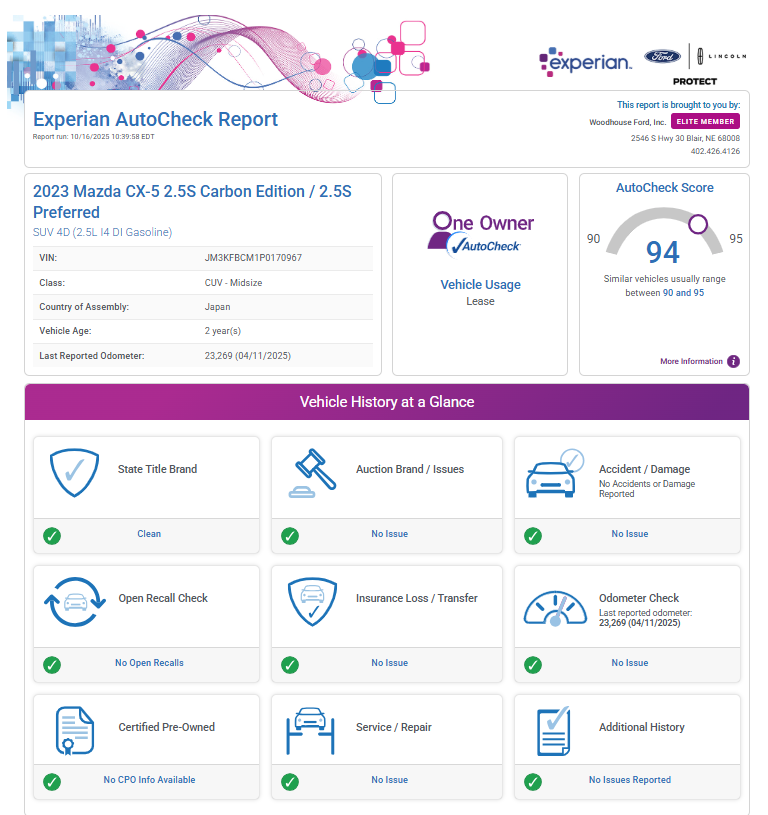Click the Insurance Loss / Transfer shield icon
768x815 pixels.
(311, 602)
